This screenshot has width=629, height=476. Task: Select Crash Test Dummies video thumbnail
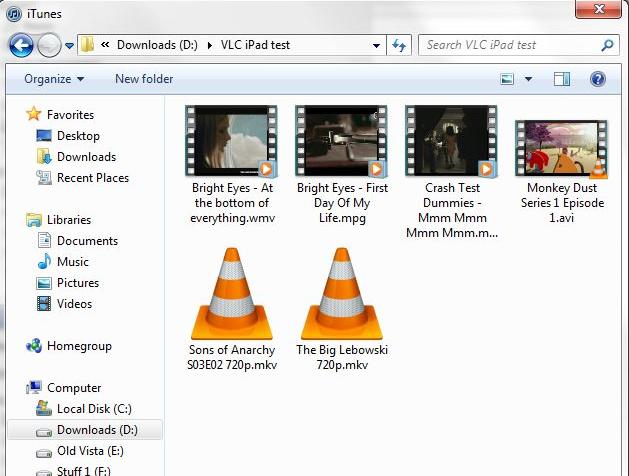[x=451, y=141]
